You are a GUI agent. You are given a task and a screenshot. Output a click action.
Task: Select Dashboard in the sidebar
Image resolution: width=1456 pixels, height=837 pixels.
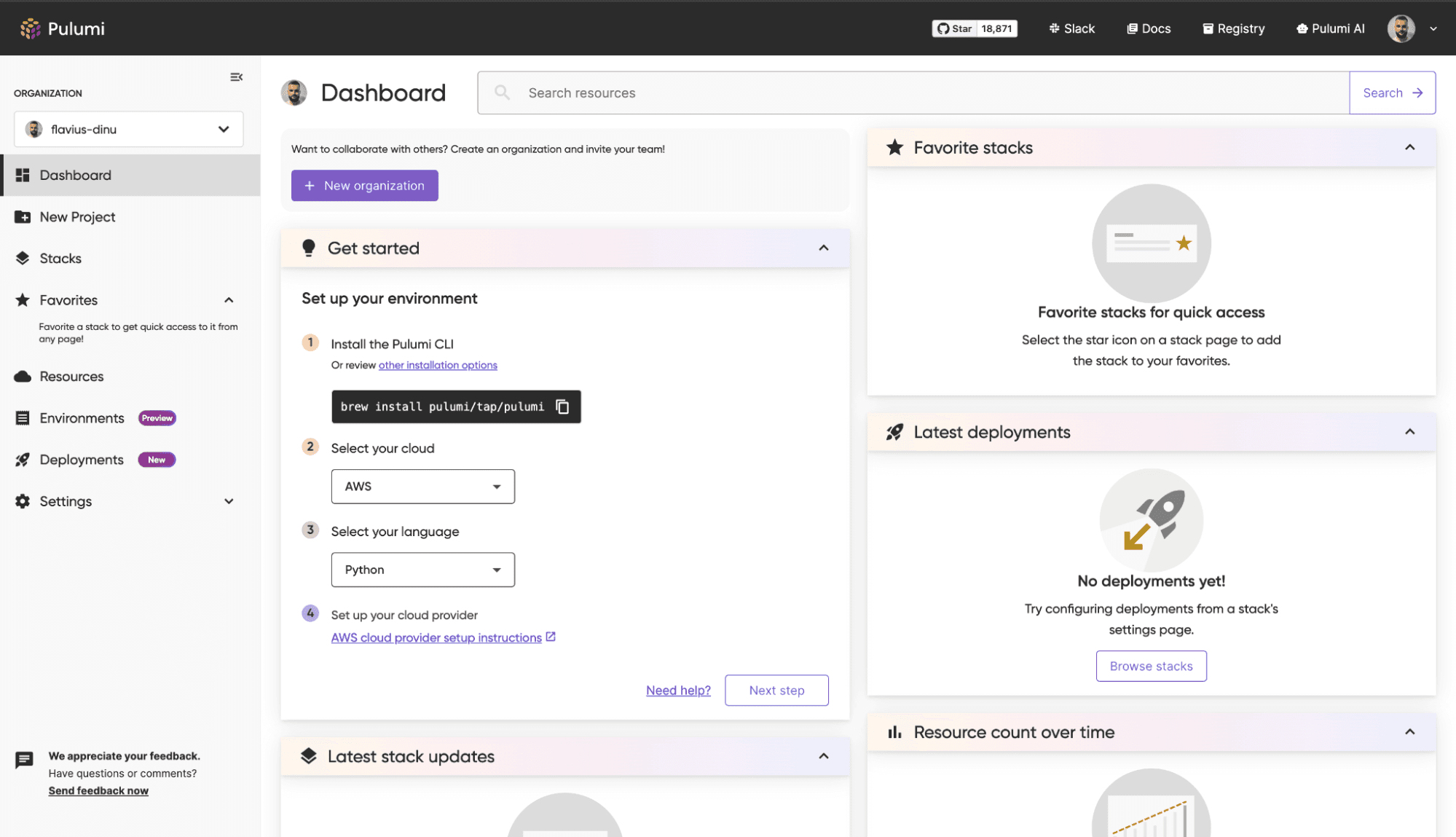[x=130, y=175]
